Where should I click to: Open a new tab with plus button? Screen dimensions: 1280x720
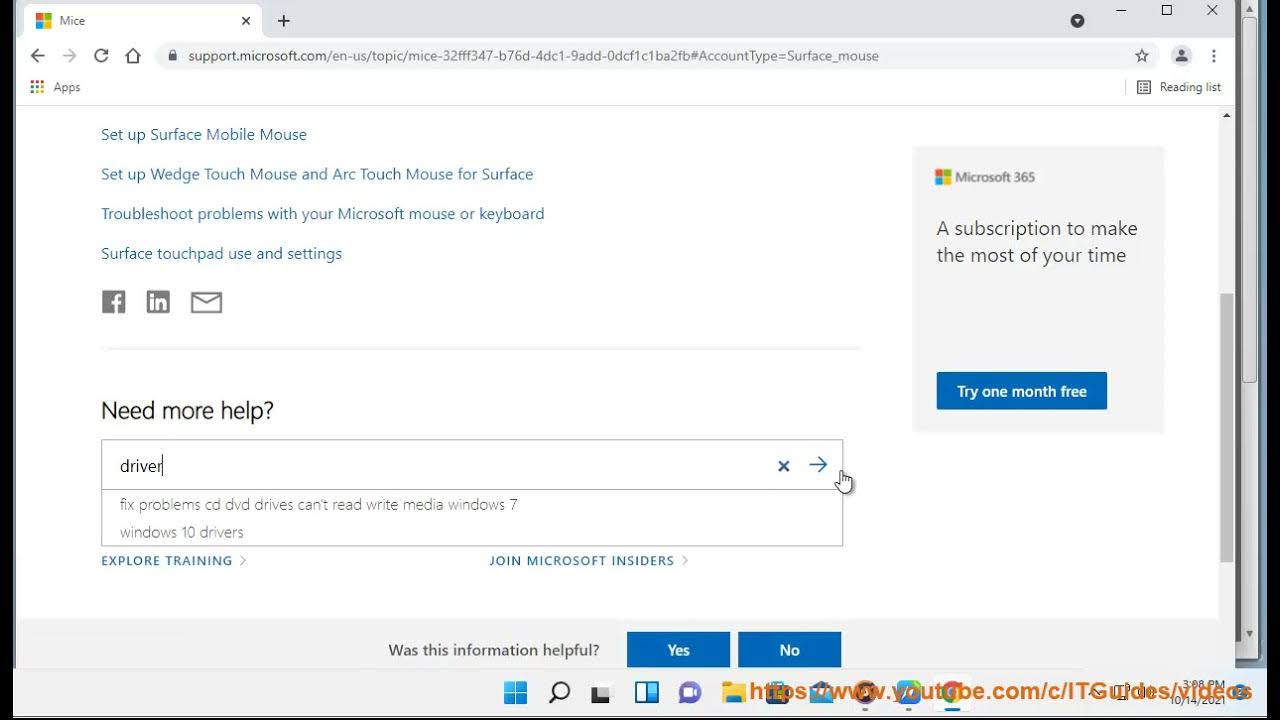284,21
